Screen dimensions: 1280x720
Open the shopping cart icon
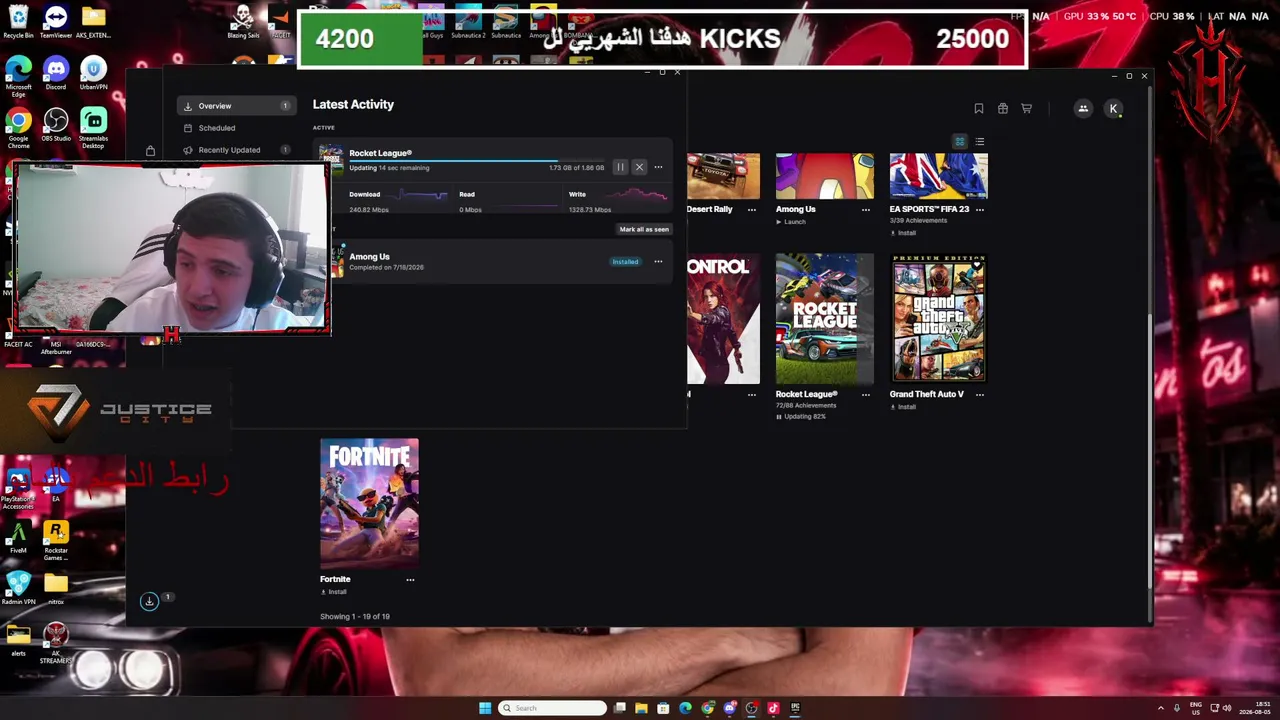[1026, 109]
